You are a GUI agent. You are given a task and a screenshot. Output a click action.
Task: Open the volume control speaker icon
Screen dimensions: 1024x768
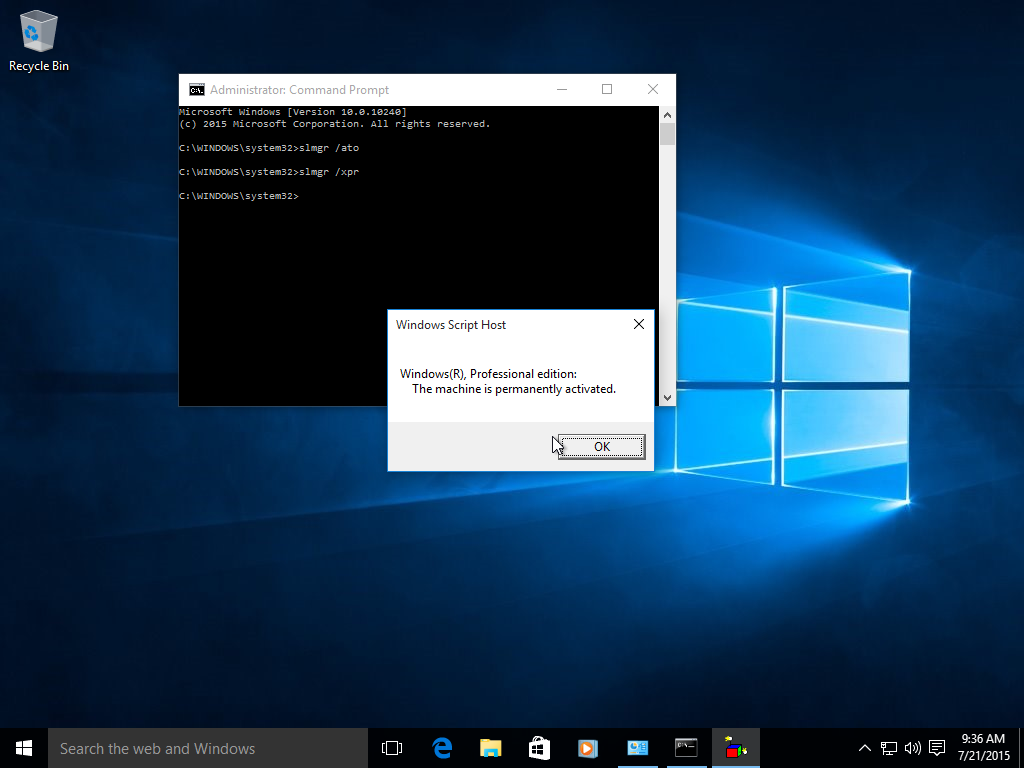coord(912,748)
